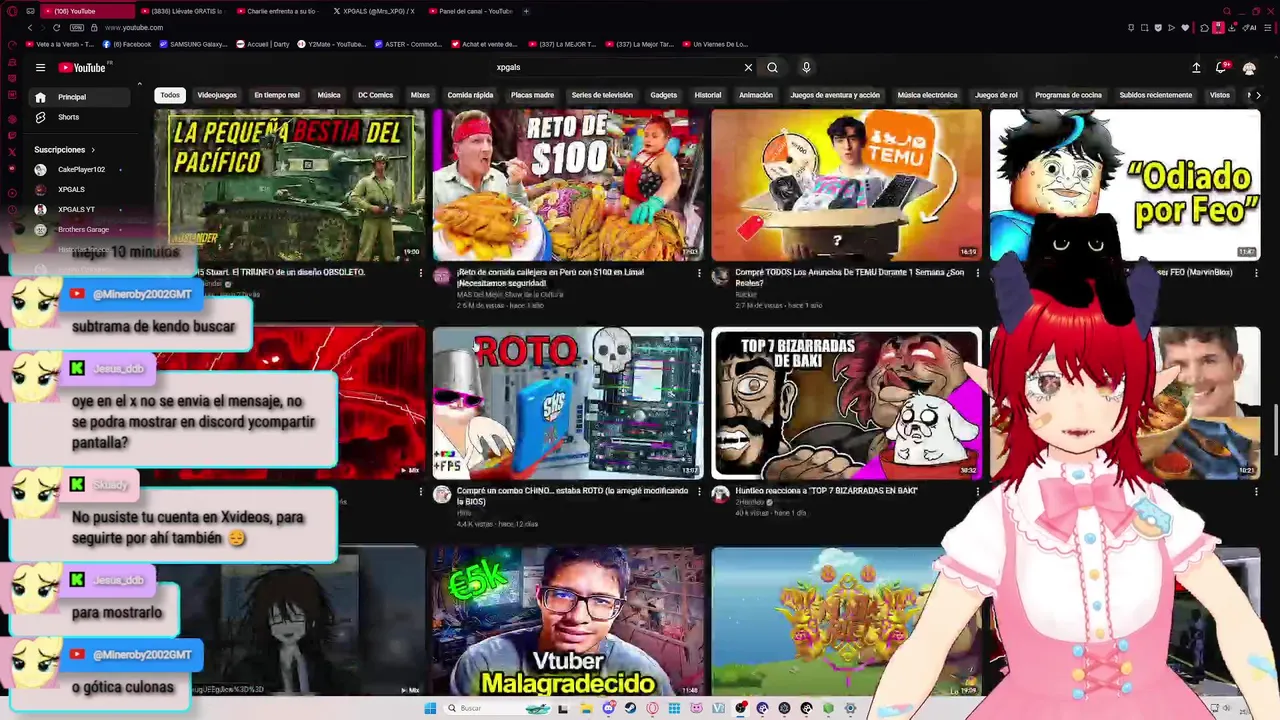
Task: Open the Stuart tank video options menu
Action: point(420,273)
